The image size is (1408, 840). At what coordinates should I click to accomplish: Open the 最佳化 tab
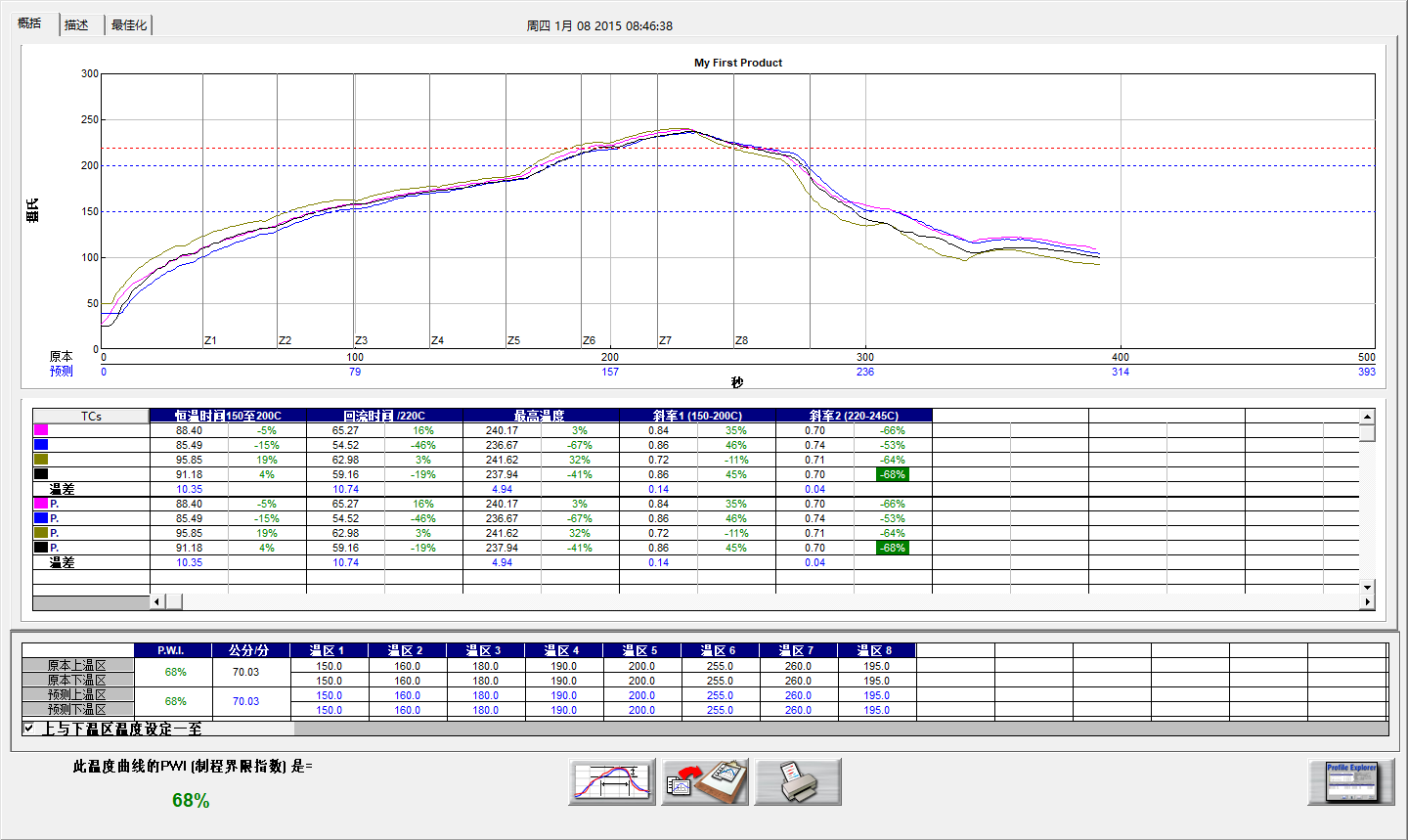click(x=129, y=25)
